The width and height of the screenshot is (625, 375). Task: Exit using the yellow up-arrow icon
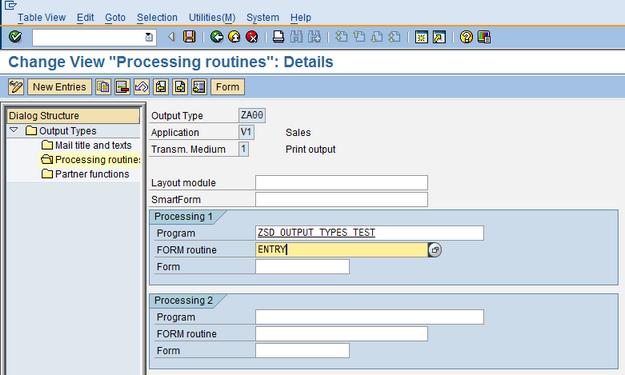[234, 37]
